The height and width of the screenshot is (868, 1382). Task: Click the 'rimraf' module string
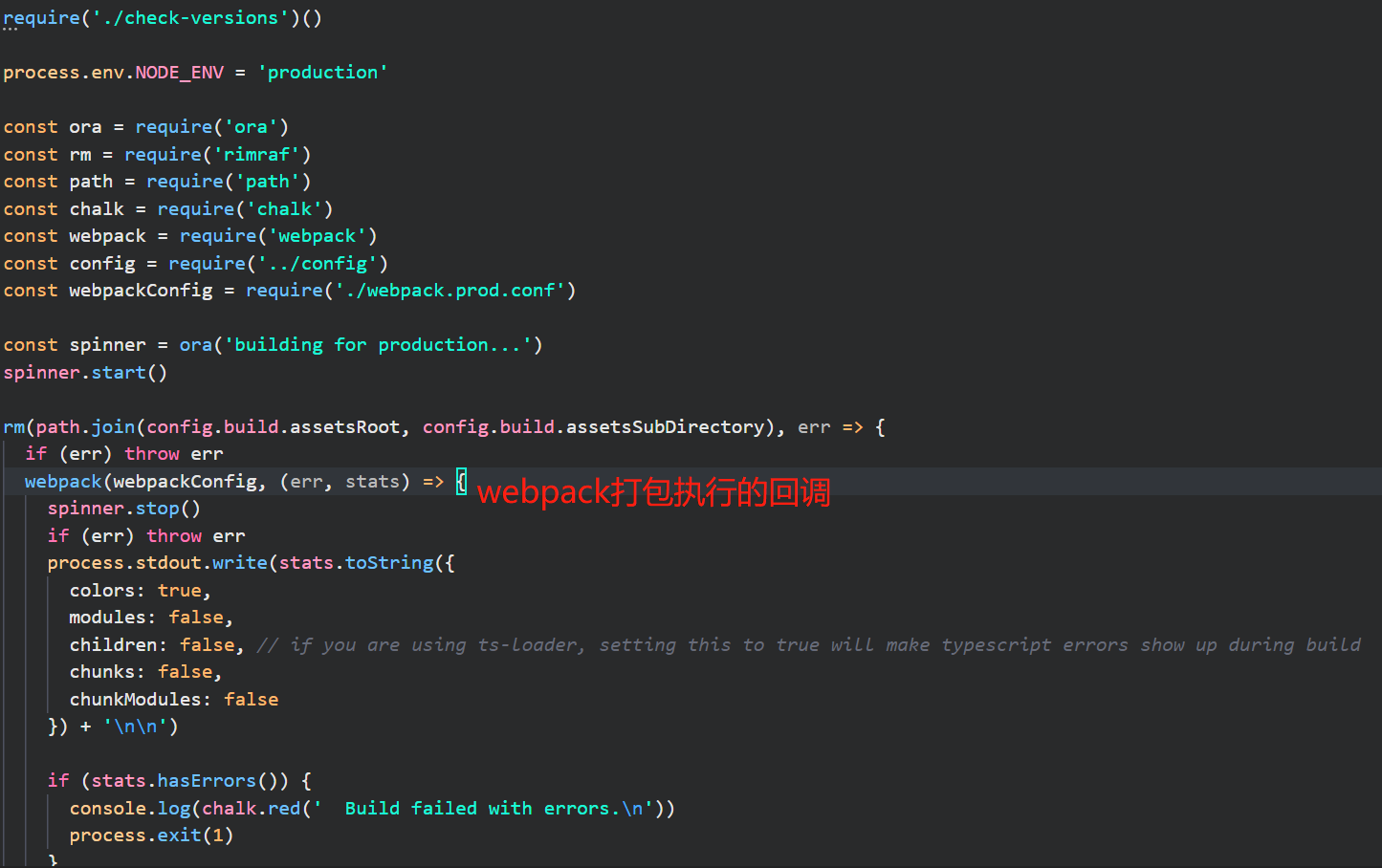(x=256, y=154)
